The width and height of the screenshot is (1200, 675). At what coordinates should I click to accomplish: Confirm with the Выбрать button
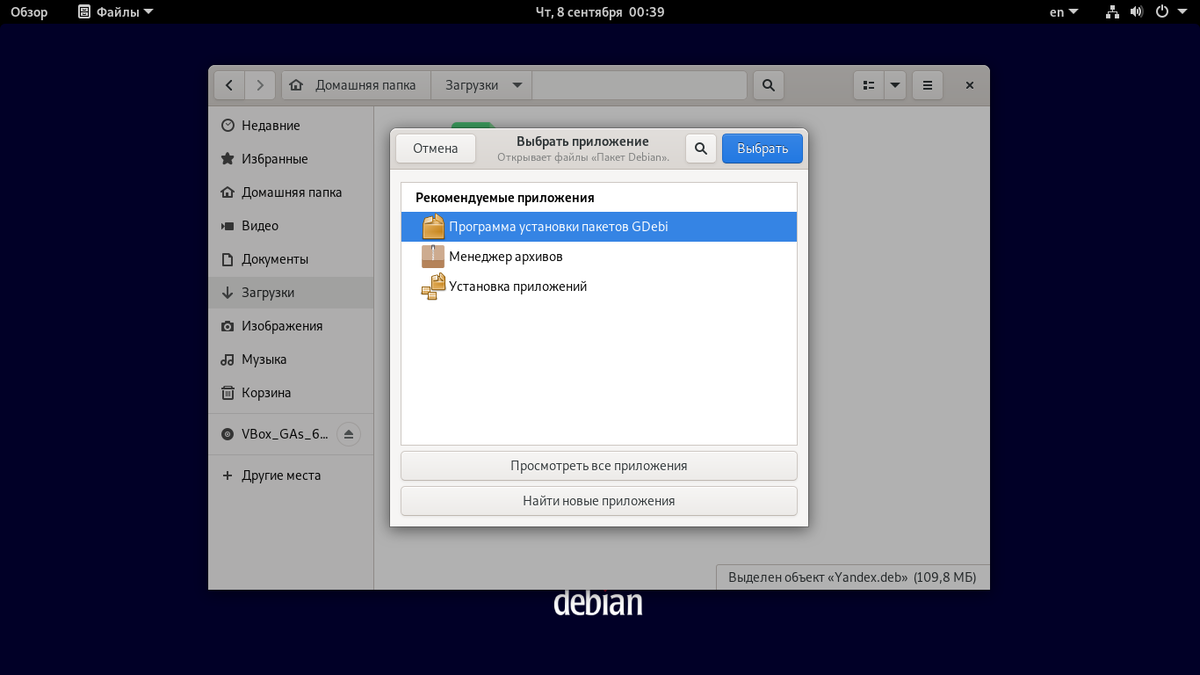pos(762,148)
